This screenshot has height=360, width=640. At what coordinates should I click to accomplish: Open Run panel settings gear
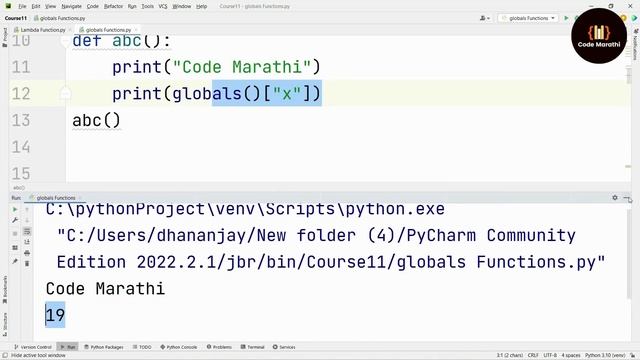(615, 198)
